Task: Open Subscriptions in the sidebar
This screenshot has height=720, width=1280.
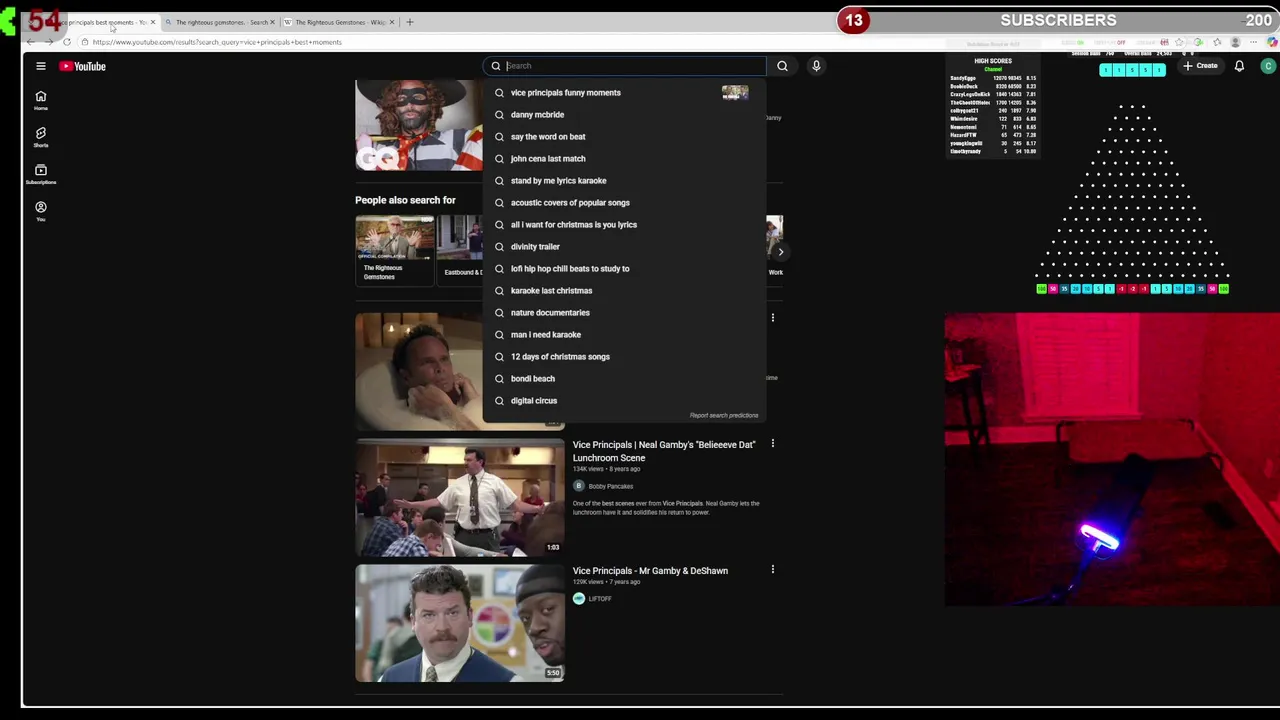Action: point(41,174)
